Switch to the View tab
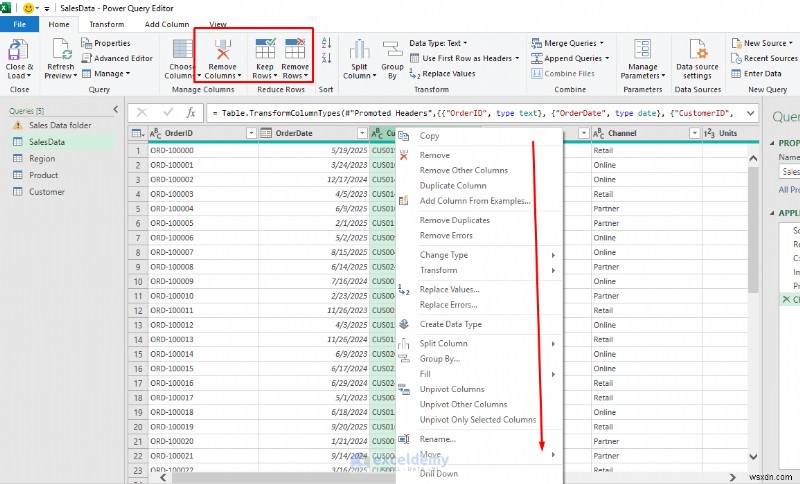800x484 pixels. [x=218, y=24]
